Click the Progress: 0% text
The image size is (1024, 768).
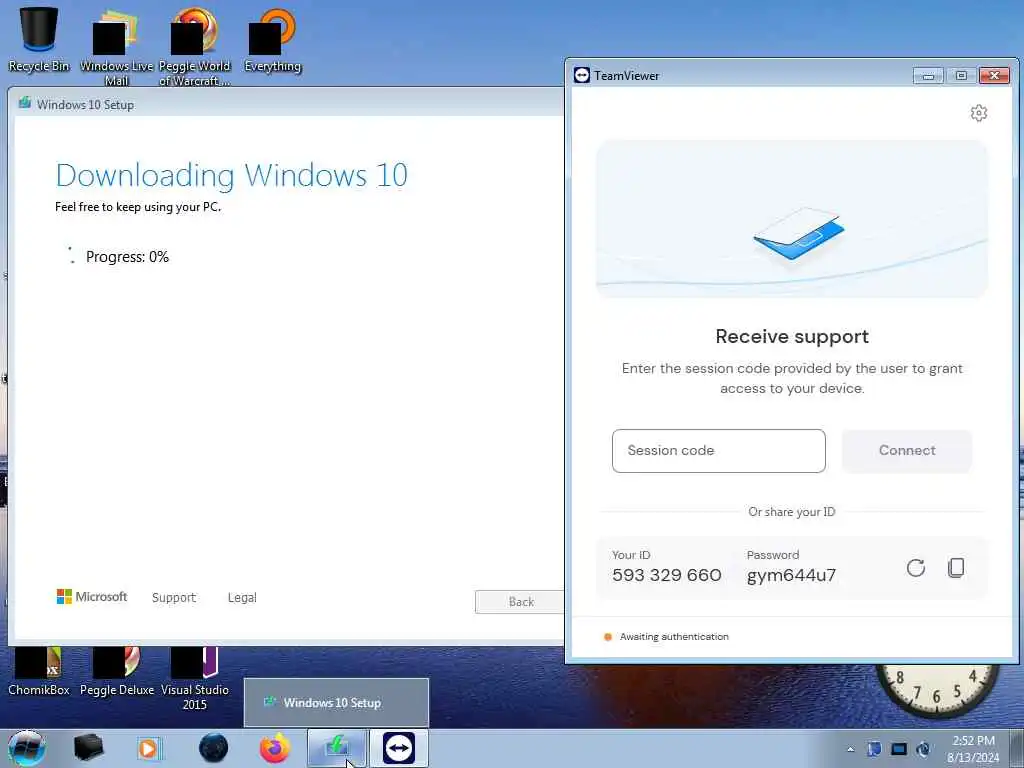pyautogui.click(x=127, y=257)
